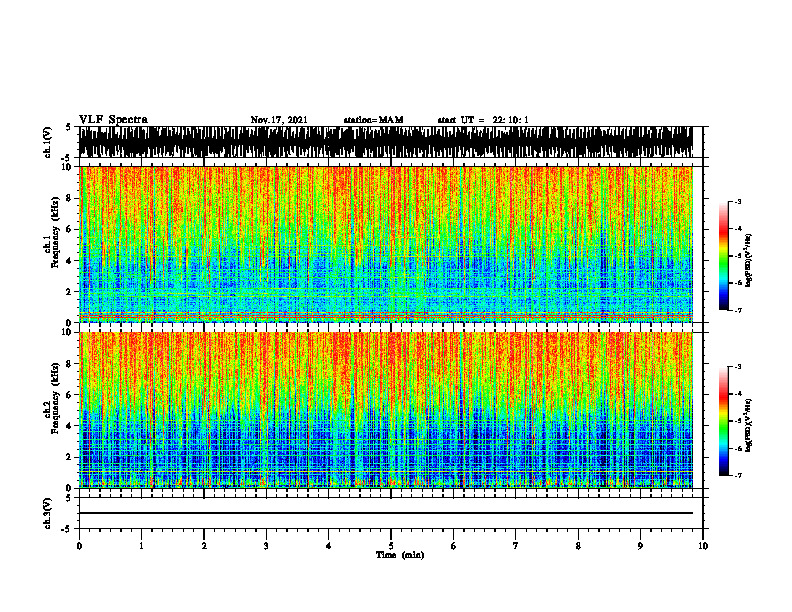Click the log(PSD) label beside ch.1 colorbar
The width and height of the screenshot is (792, 612).
(749, 261)
